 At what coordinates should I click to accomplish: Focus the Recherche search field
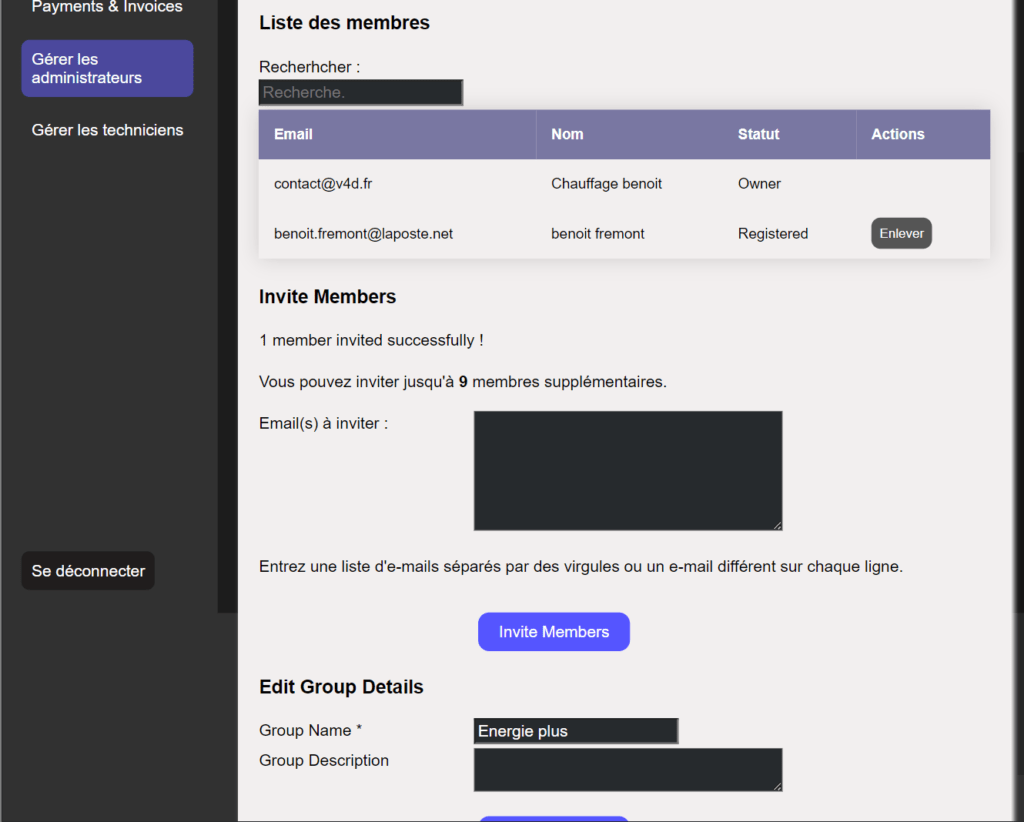pyautogui.click(x=360, y=92)
